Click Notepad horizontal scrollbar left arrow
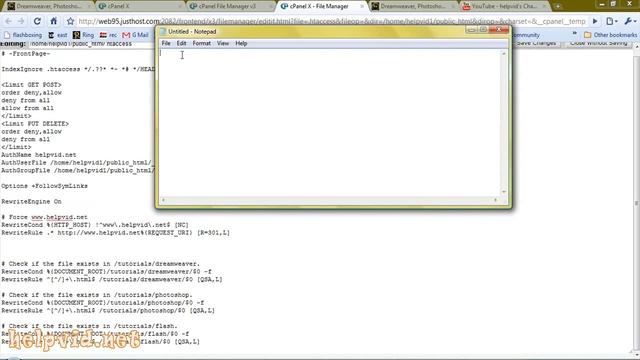Image resolution: width=640 pixels, height=360 pixels. point(163,200)
